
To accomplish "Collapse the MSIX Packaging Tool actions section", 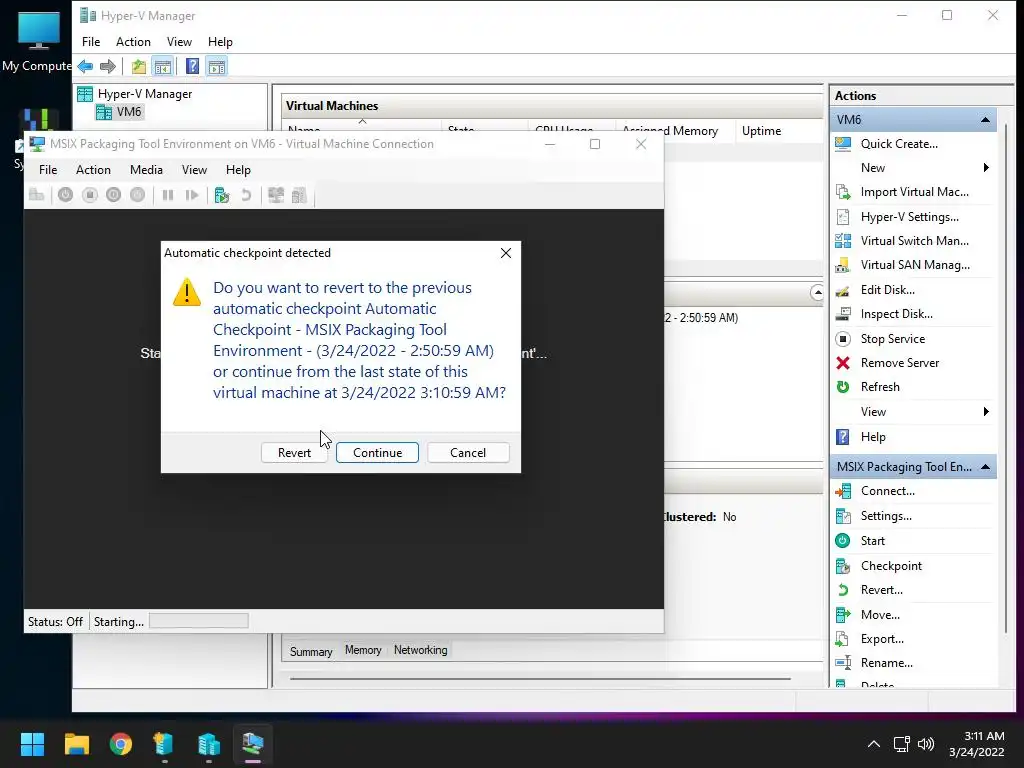I will [x=985, y=467].
